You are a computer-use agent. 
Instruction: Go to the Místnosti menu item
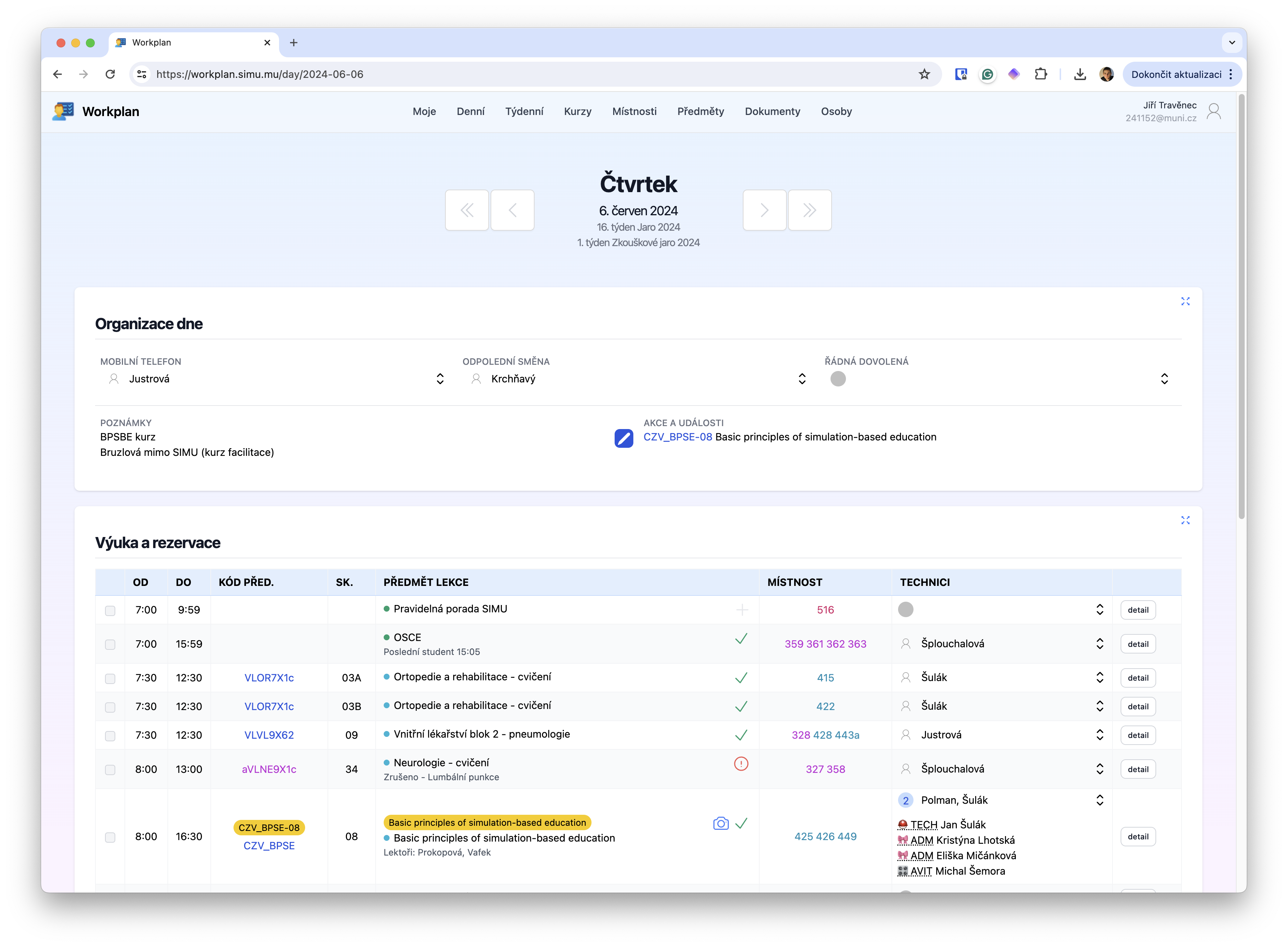click(634, 111)
